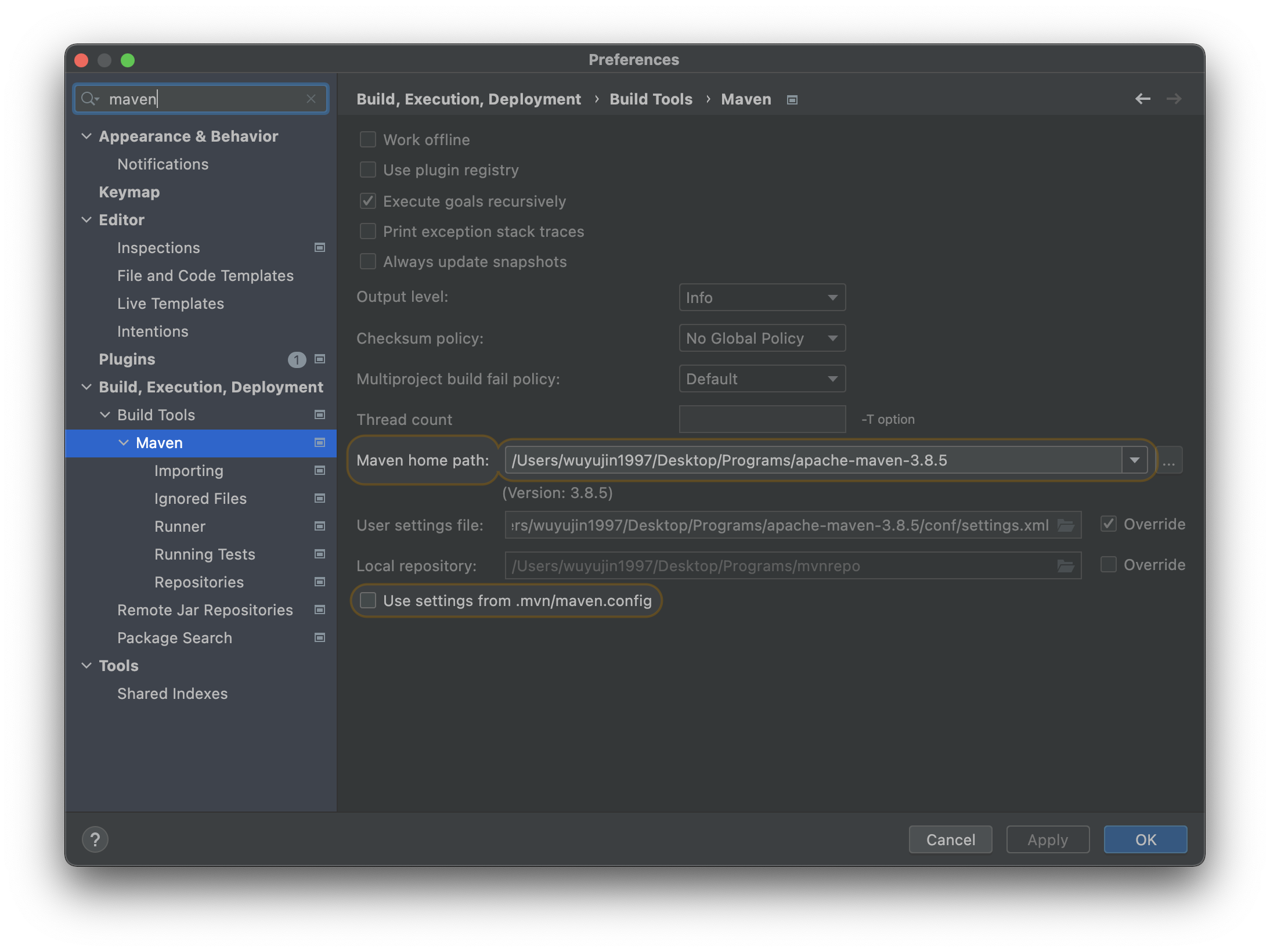Screen dimensions: 1270x952
Task: Enable Always update snapshots checkbox
Action: coord(368,262)
